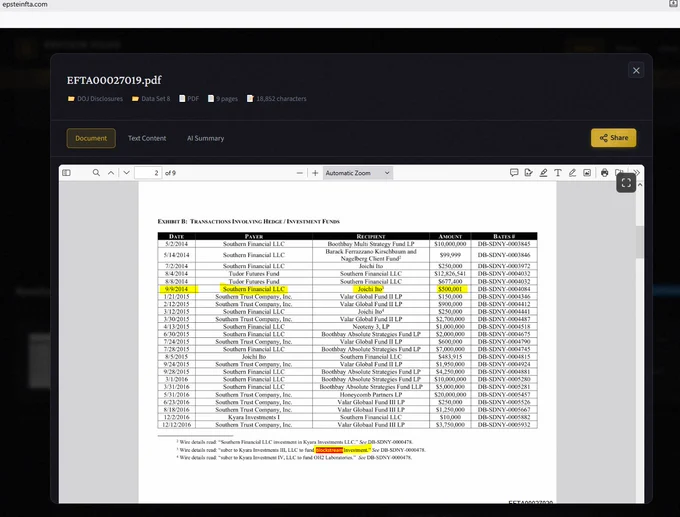Click the Valar Globaal Fund III LP 6/23/2016 cell
The height and width of the screenshot is (517, 680).
371,402
